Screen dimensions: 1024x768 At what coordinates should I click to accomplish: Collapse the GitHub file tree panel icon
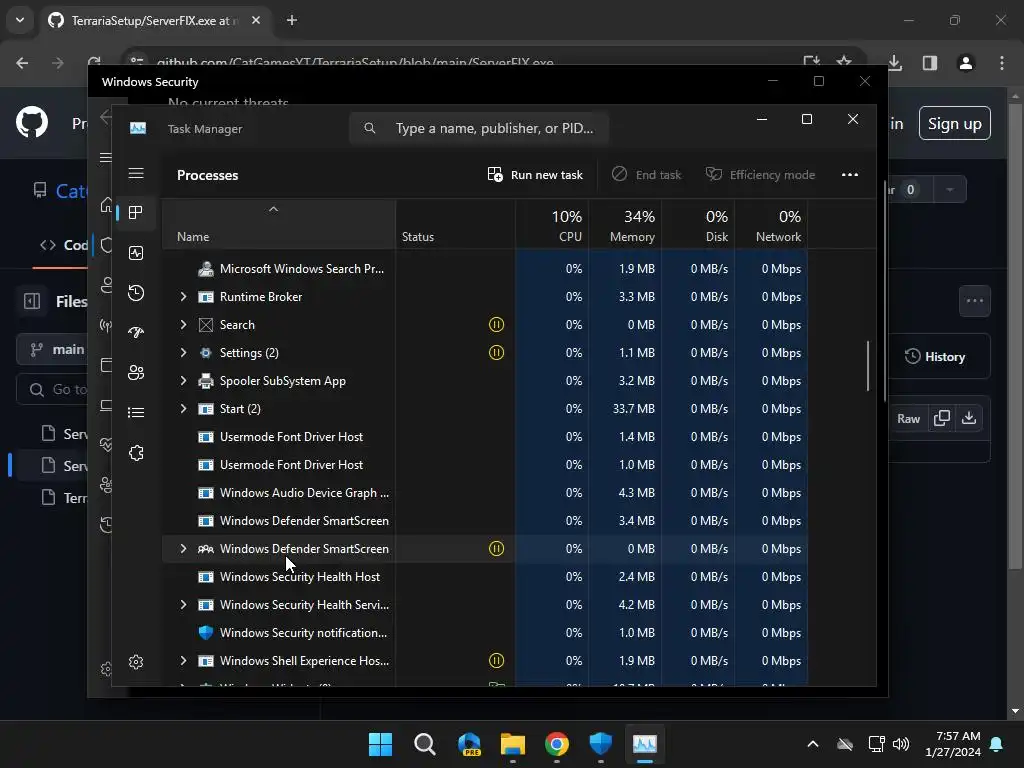coord(32,301)
